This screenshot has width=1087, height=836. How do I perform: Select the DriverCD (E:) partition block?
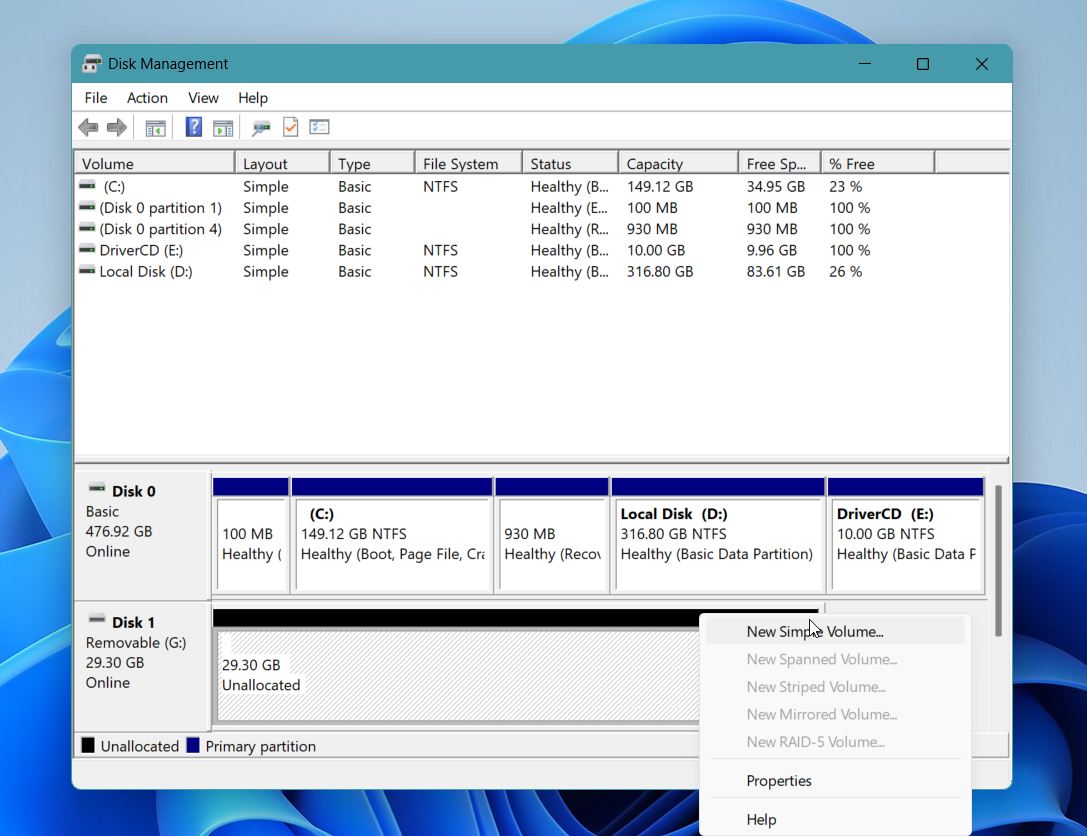pos(905,535)
